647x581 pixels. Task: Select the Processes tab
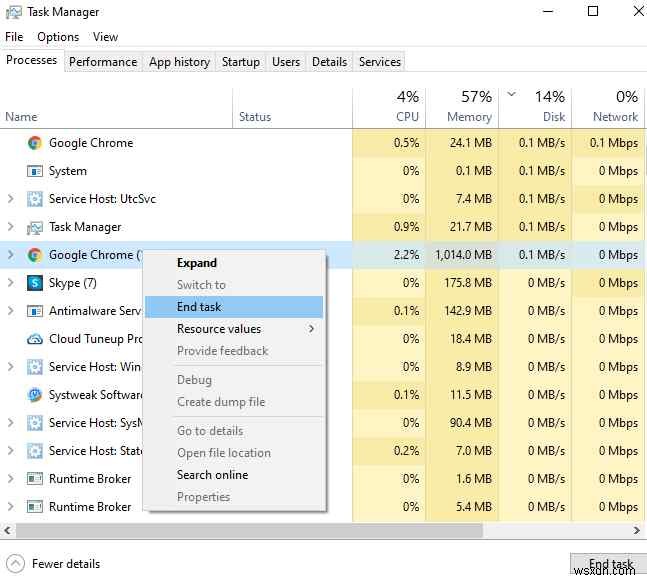click(32, 60)
